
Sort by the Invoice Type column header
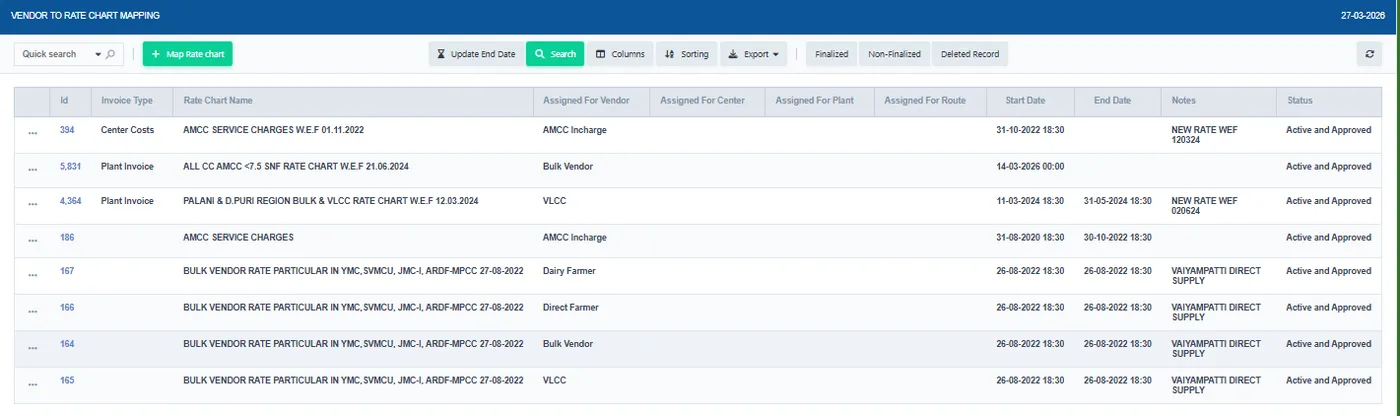(133, 101)
